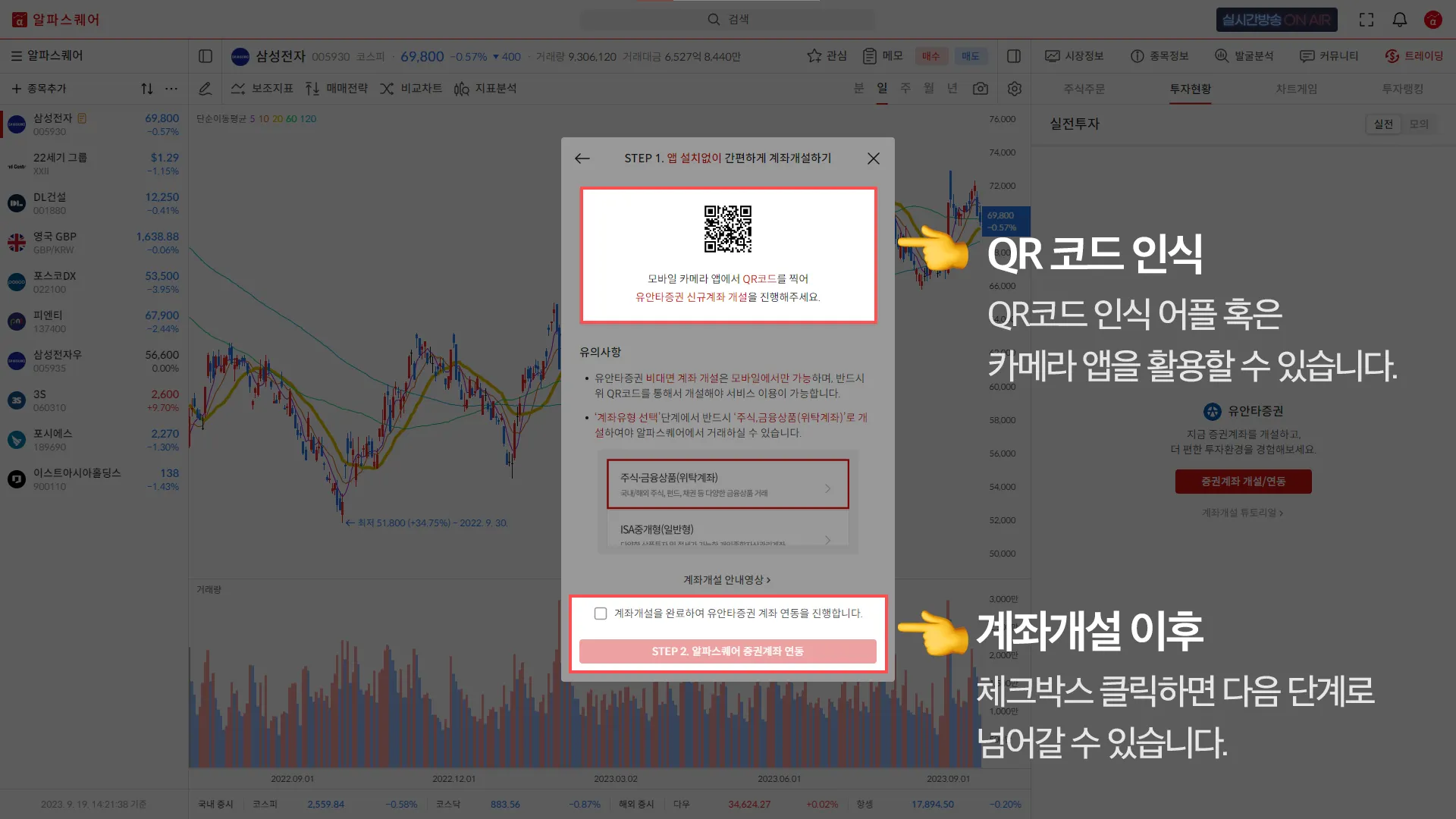The height and width of the screenshot is (819, 1456).
Task: Check the 계좌개설 완료 연동 checkbox
Action: point(601,613)
